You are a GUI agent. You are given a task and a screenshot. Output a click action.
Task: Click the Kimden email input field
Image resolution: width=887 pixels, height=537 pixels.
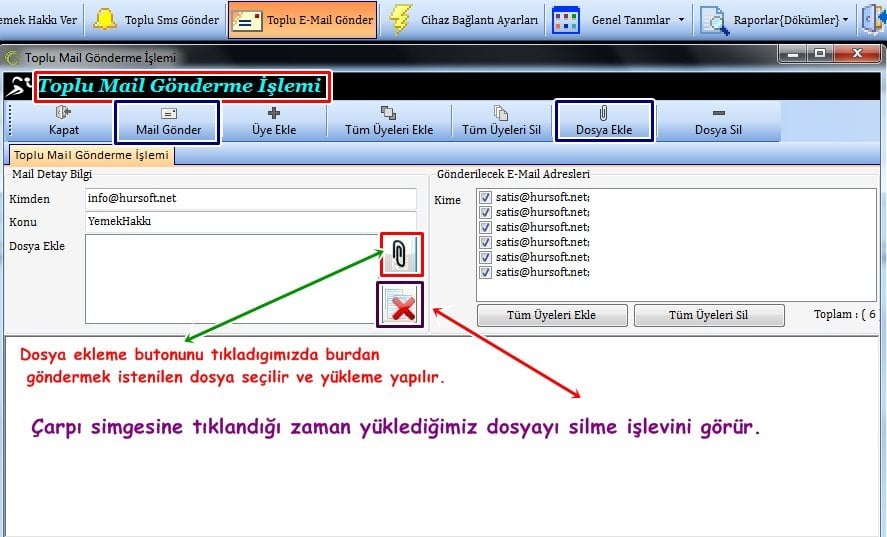point(251,199)
